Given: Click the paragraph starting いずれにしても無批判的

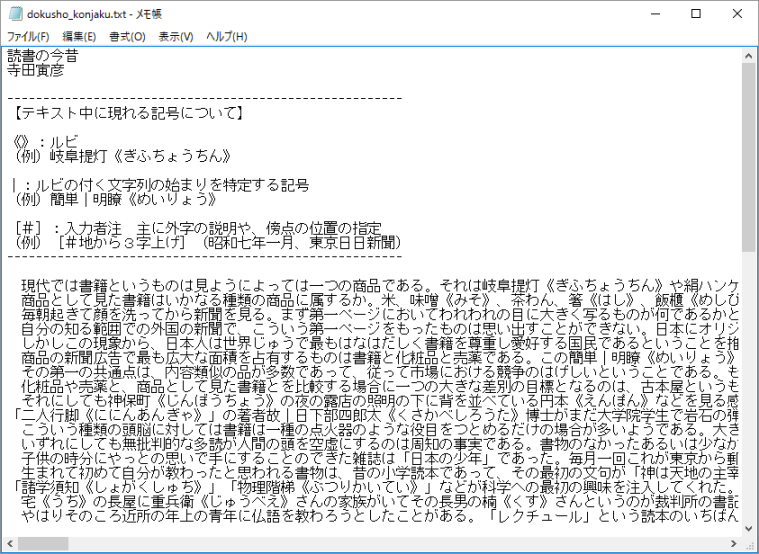Looking at the screenshot, I should (x=380, y=444).
